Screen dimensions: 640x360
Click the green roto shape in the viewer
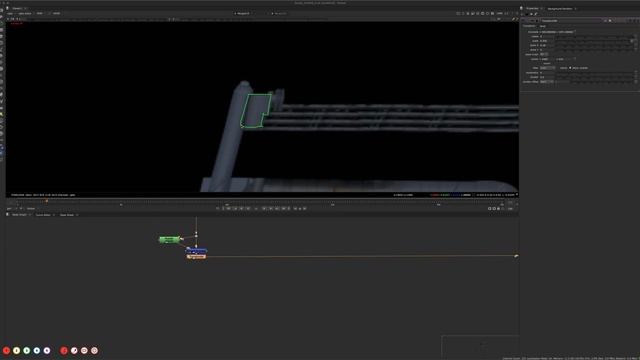pyautogui.click(x=256, y=111)
